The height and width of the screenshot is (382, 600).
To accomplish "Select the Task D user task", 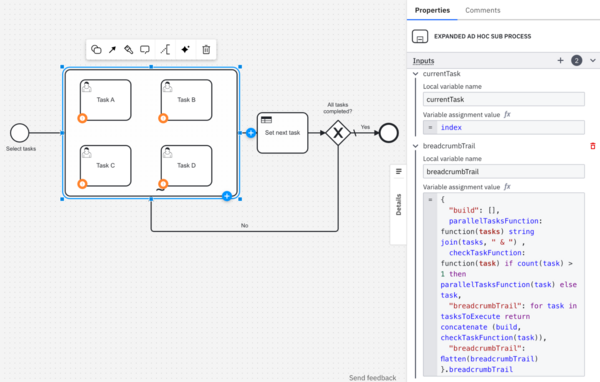I will tap(186, 166).
